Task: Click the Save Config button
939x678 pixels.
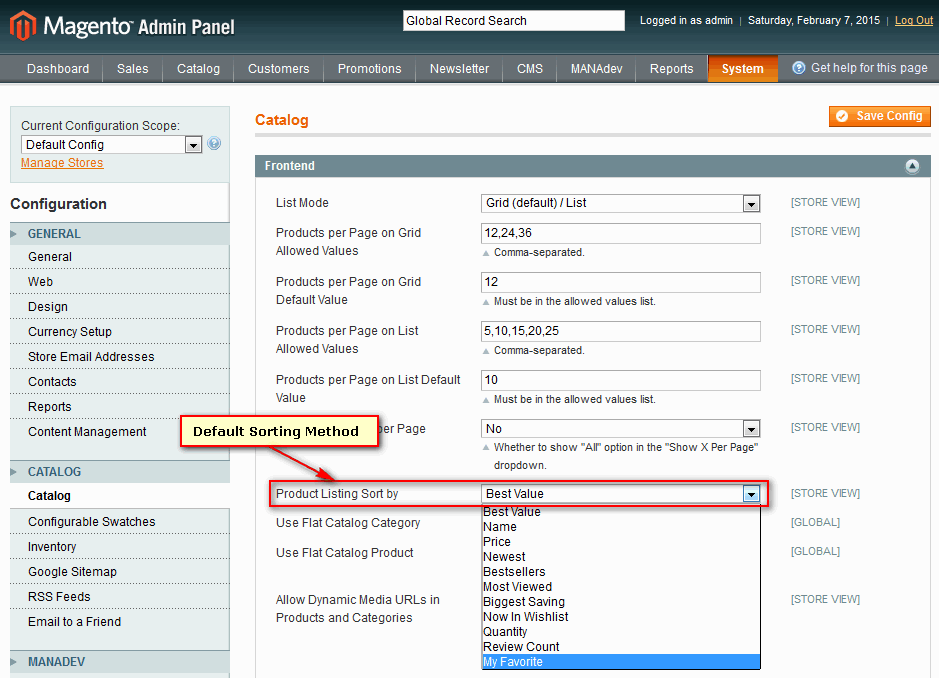Action: [x=879, y=116]
